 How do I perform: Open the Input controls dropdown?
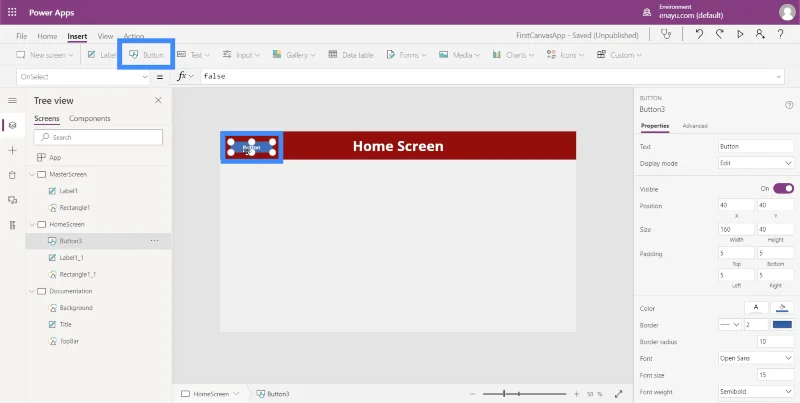(241, 55)
